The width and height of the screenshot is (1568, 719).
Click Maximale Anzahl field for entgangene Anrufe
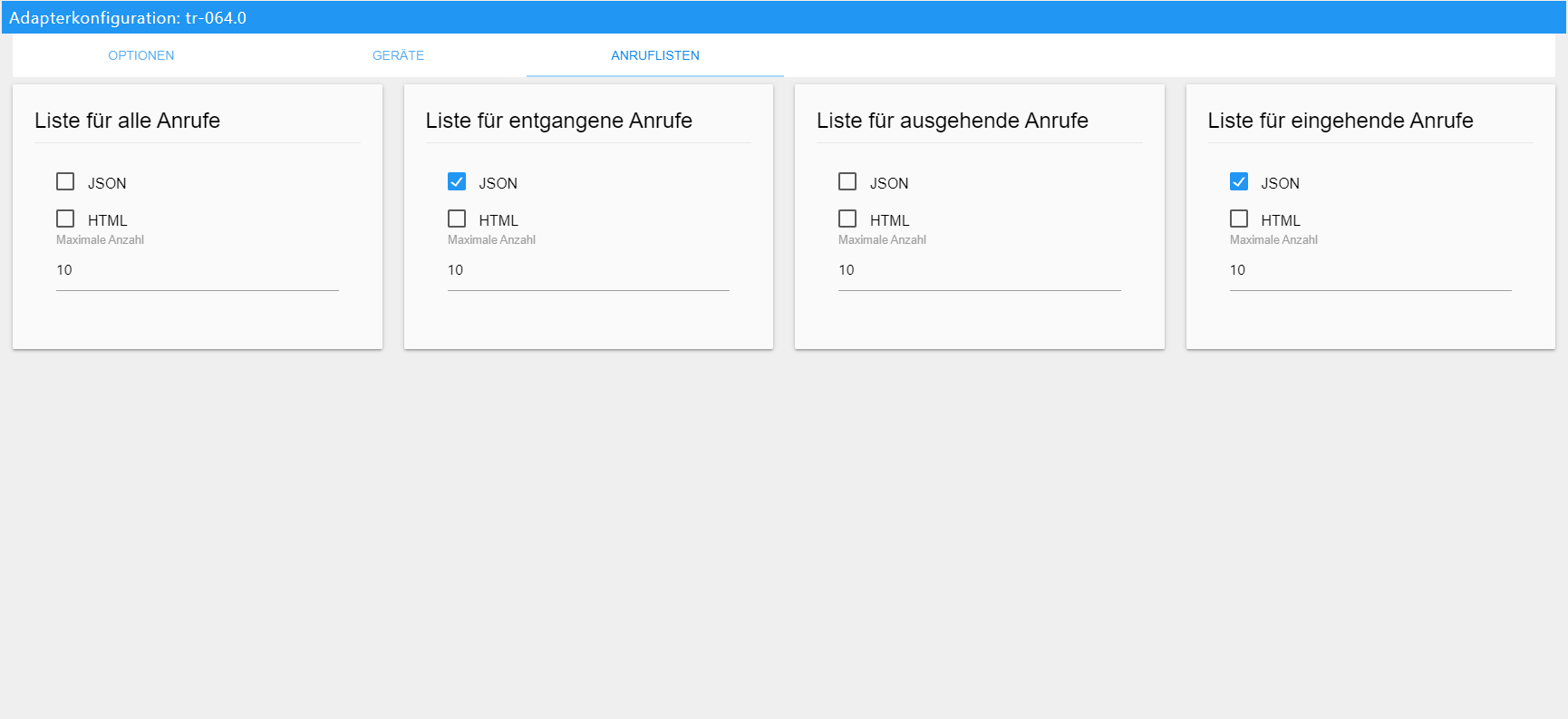[x=588, y=270]
